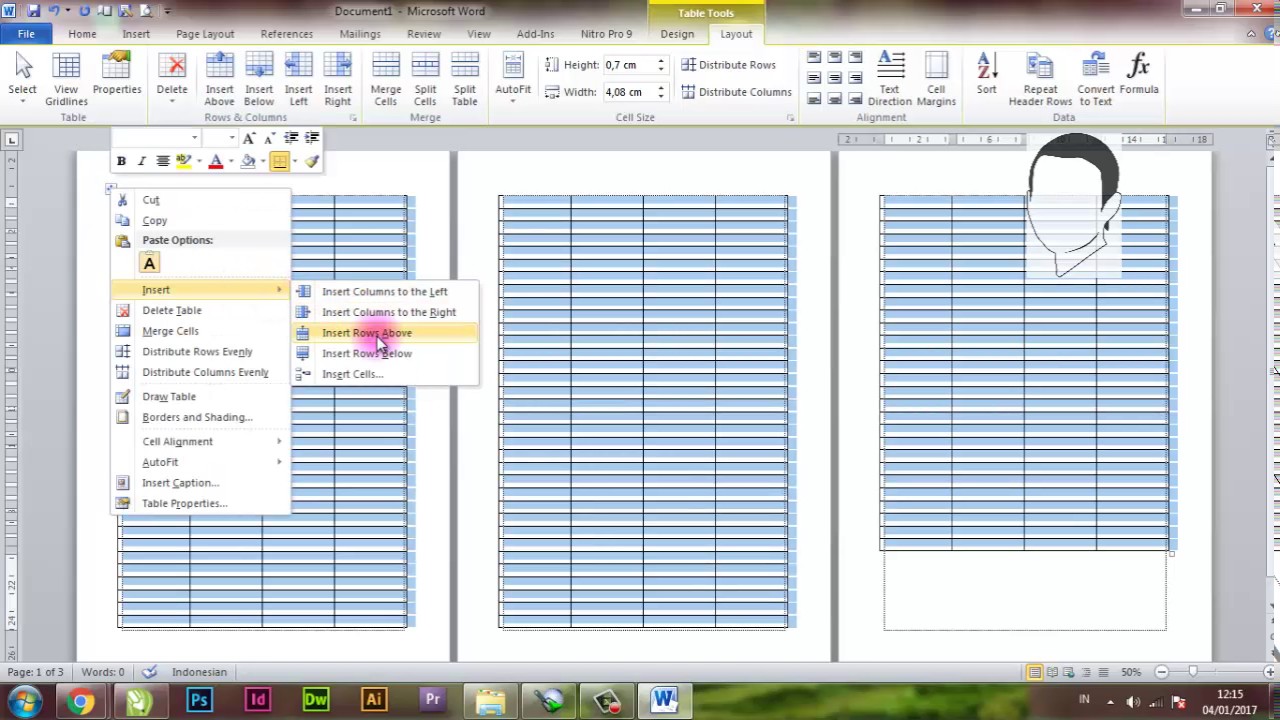Toggle Italic in the mini toolbar
Image resolution: width=1280 pixels, height=720 pixels.
[x=141, y=161]
